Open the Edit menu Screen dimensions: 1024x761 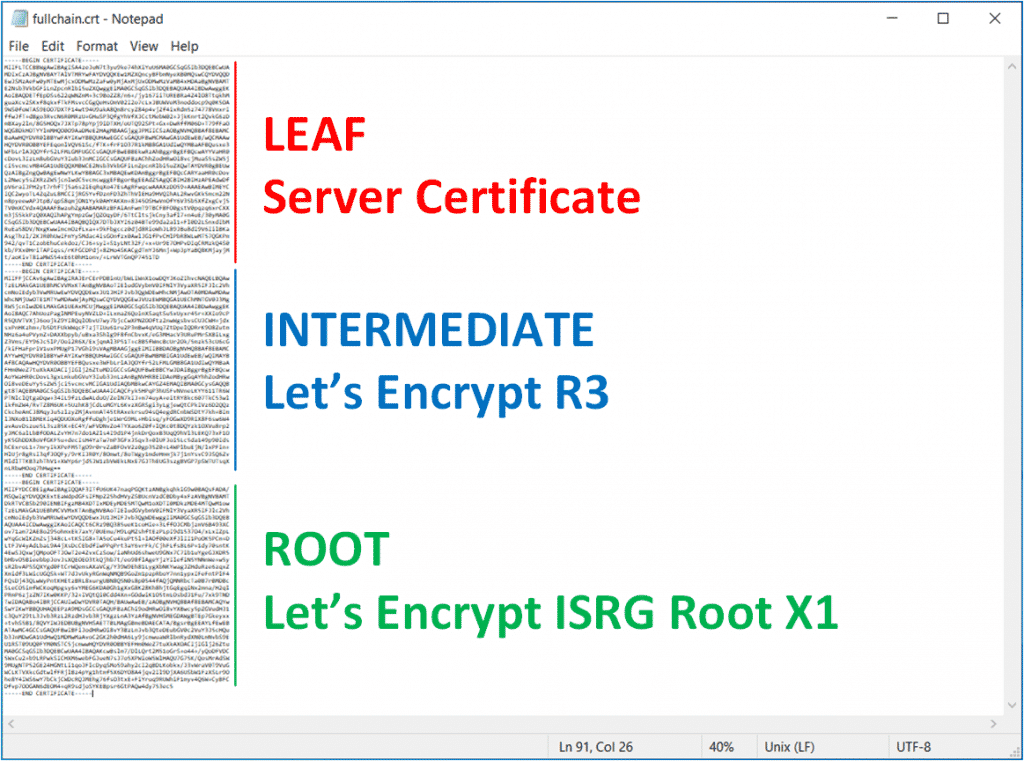point(52,46)
